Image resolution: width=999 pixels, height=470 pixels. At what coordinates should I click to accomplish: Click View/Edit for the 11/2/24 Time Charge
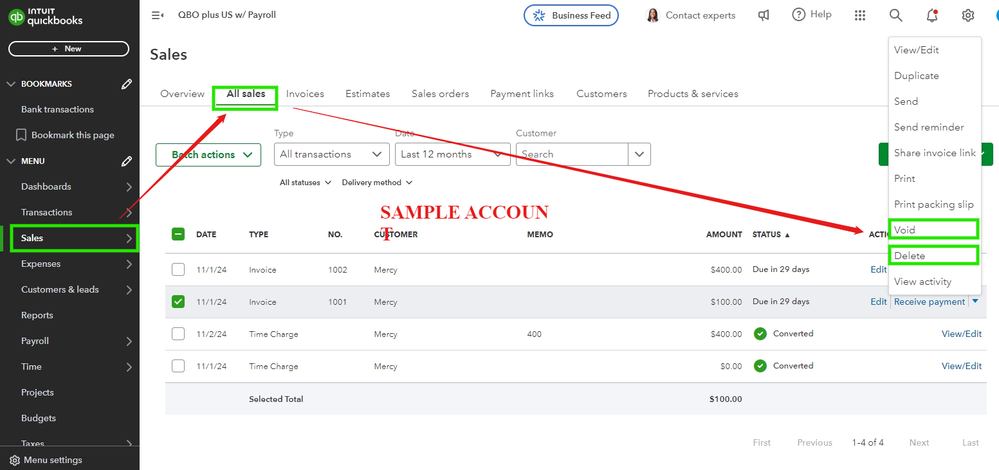961,334
